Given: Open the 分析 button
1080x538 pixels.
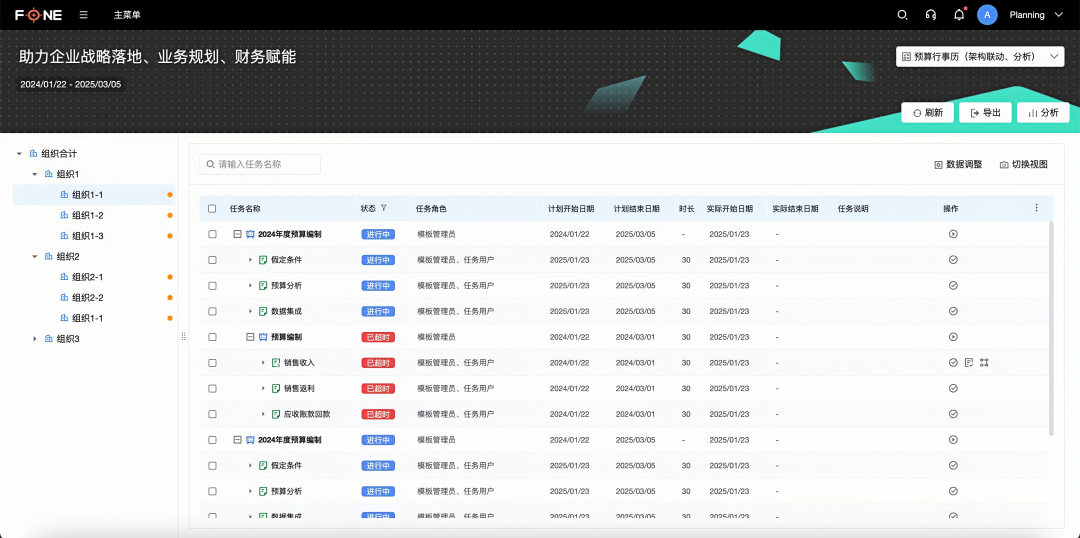Looking at the screenshot, I should tap(1043, 112).
